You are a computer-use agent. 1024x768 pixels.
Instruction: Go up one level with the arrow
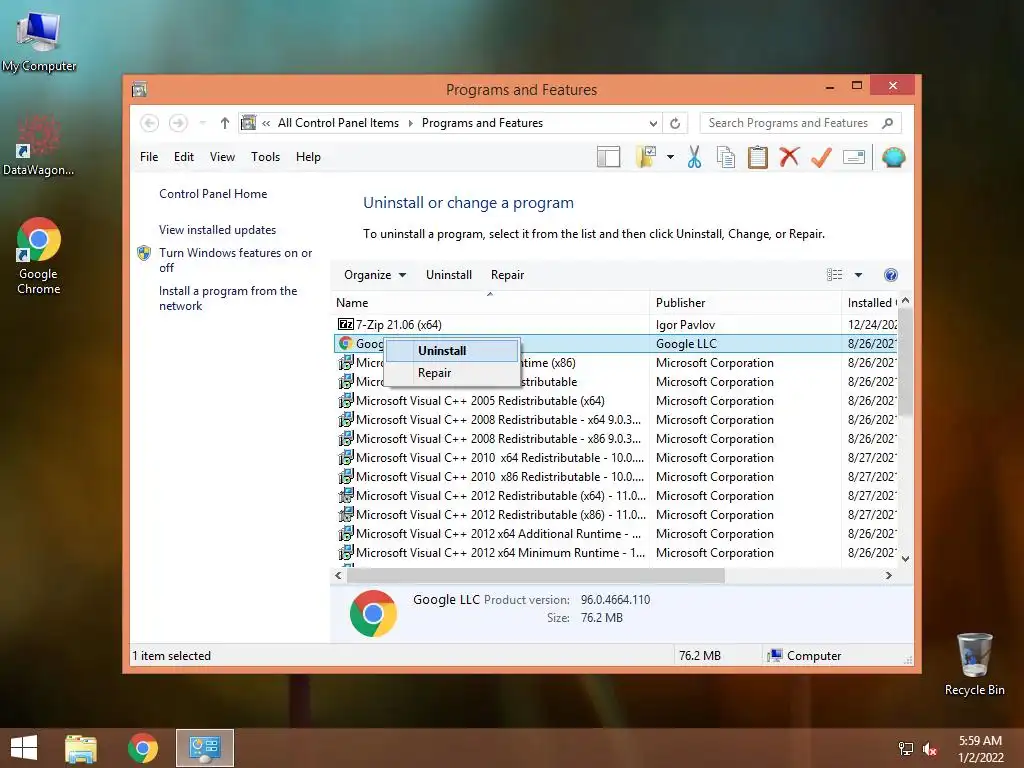pos(225,123)
